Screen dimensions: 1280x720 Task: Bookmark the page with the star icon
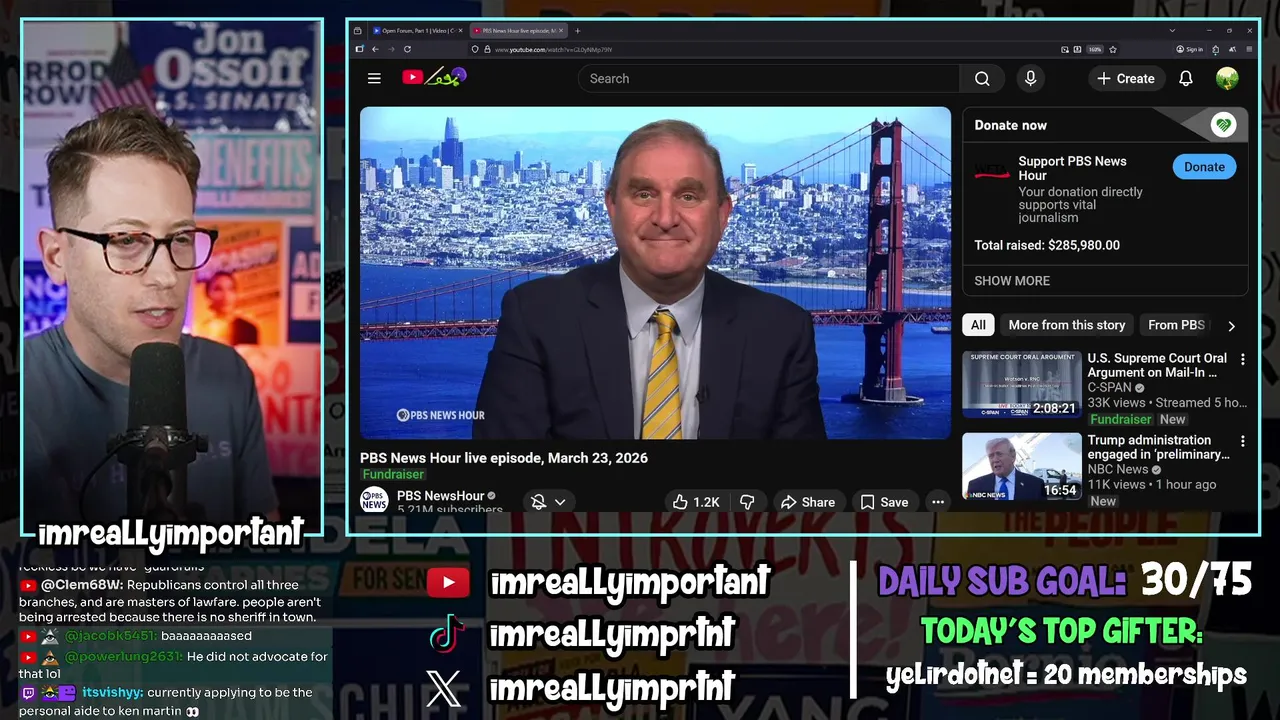[x=1112, y=49]
